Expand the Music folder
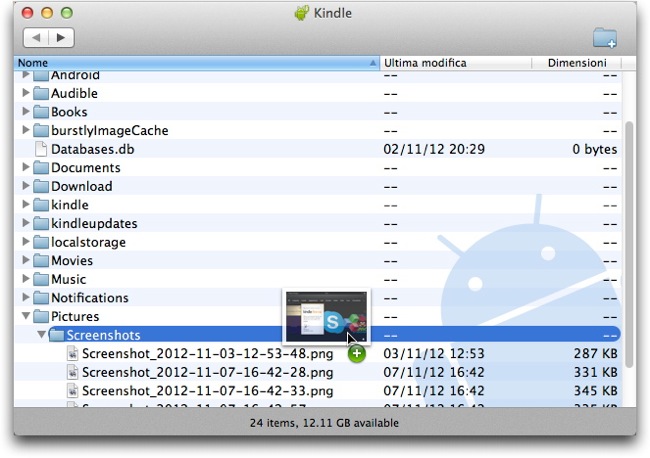 pyautogui.click(x=26, y=279)
